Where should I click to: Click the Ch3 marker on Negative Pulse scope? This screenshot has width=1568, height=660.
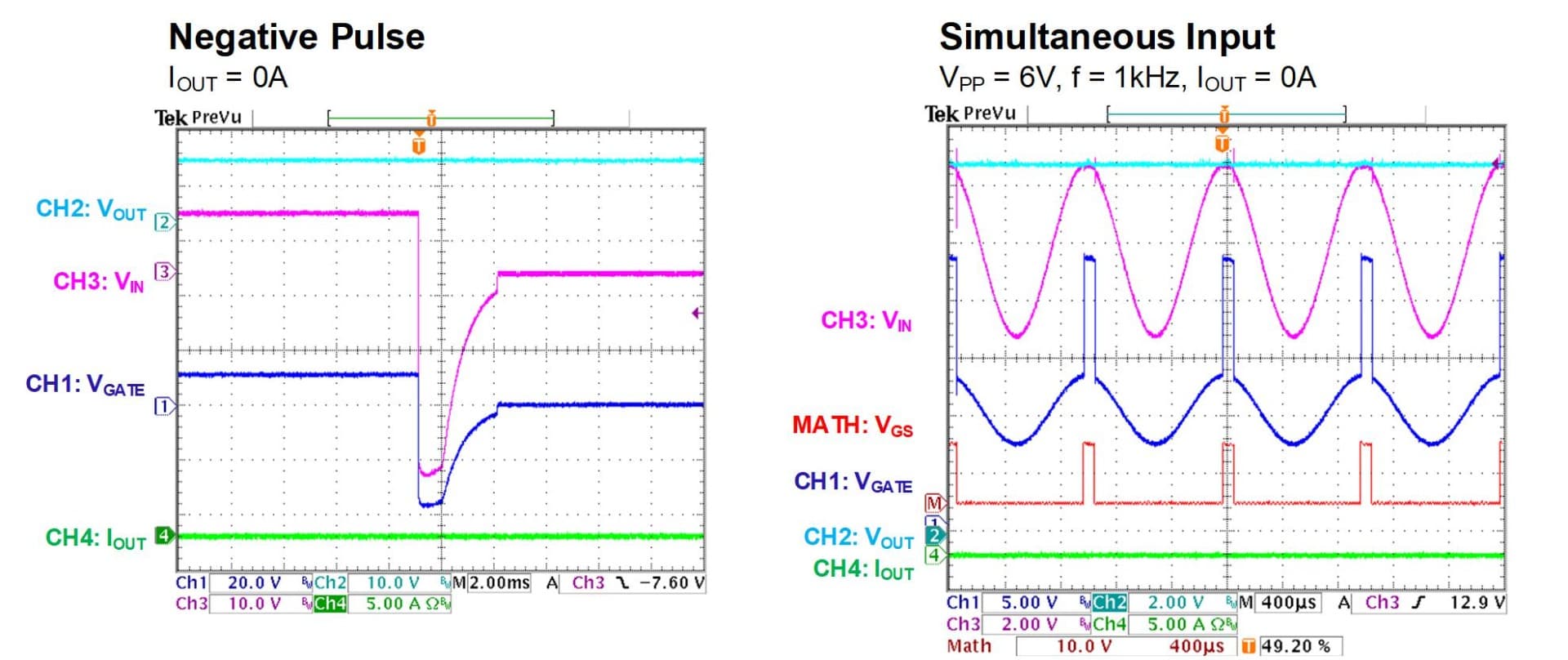click(x=164, y=272)
